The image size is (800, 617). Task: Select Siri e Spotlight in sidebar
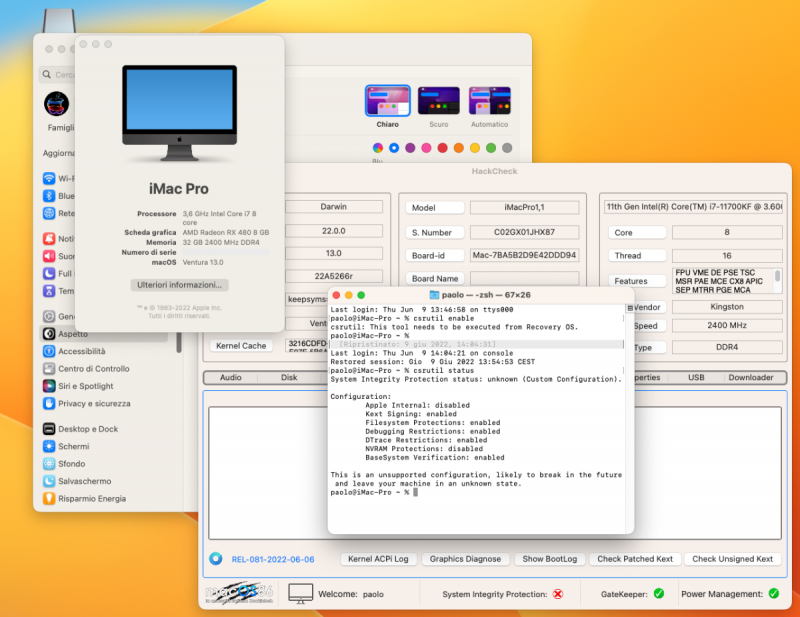85,386
